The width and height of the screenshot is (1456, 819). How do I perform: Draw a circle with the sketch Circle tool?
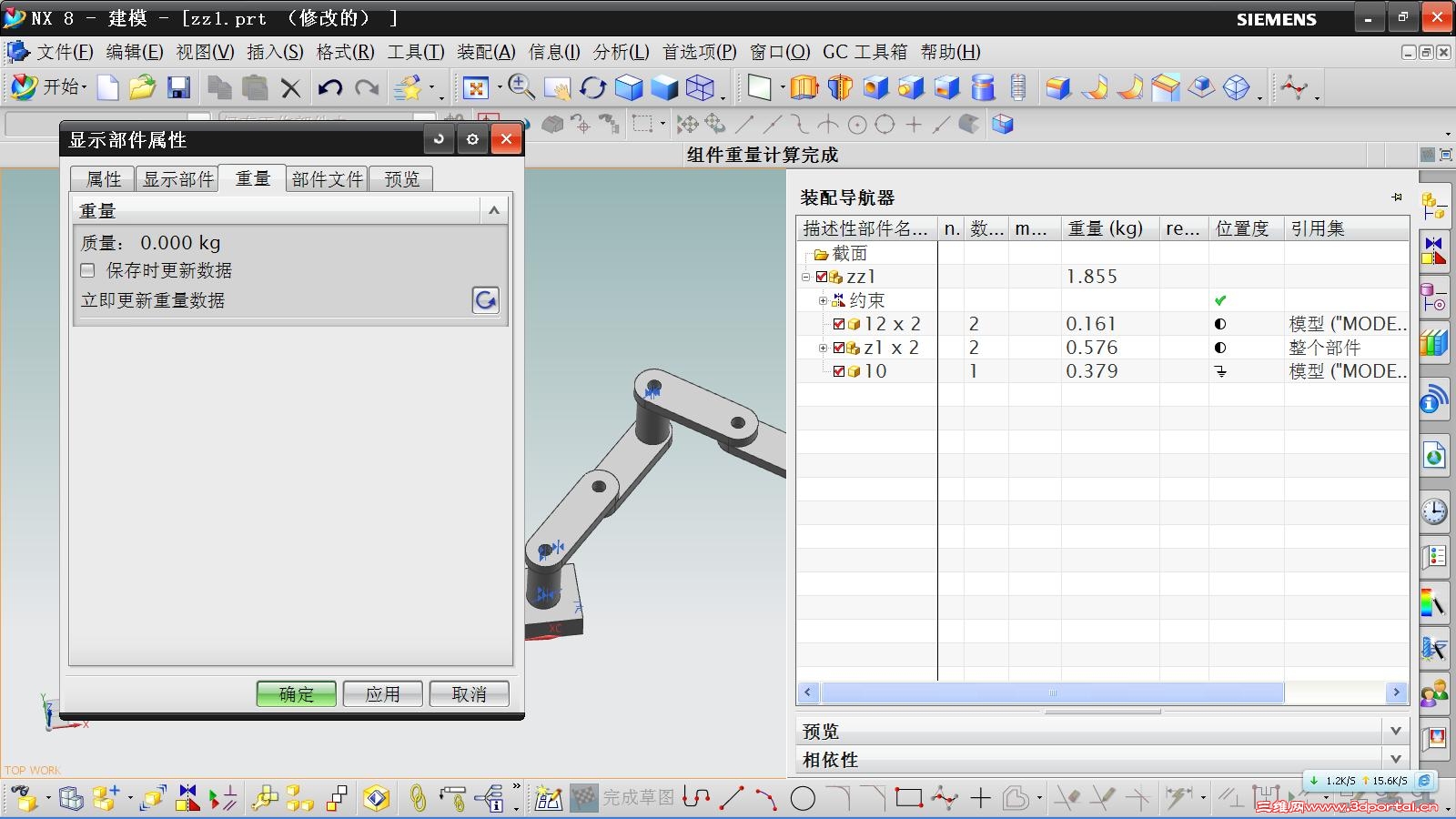tap(803, 799)
